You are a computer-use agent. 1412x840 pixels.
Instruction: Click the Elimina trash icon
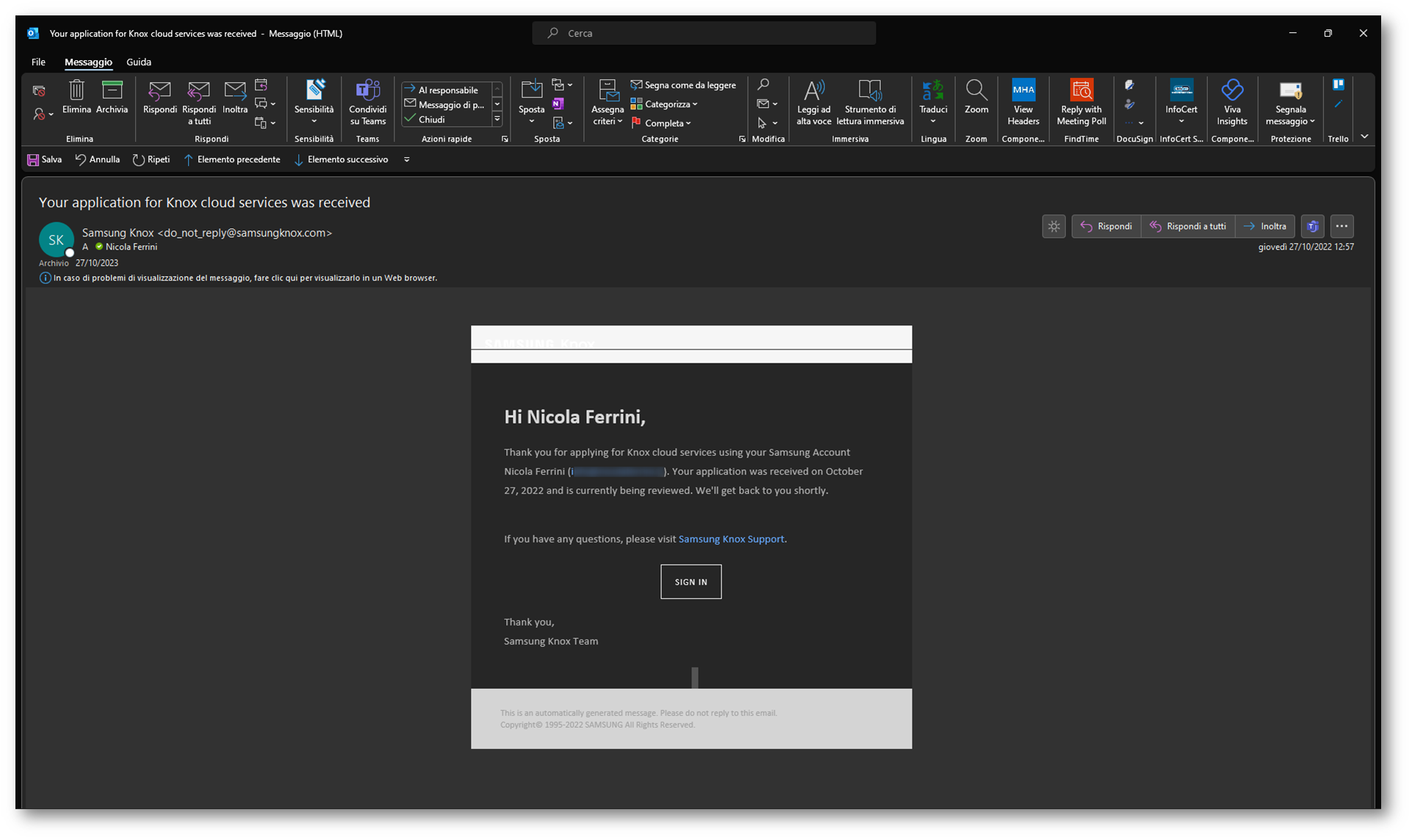click(x=76, y=98)
